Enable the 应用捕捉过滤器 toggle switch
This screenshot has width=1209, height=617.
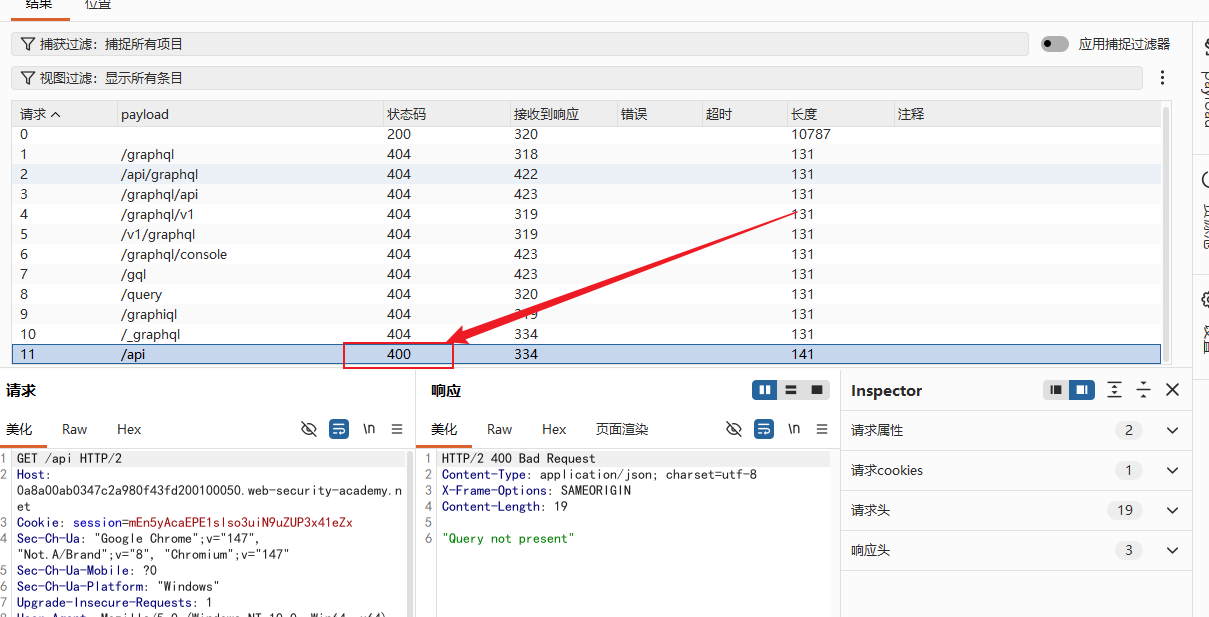(1055, 44)
